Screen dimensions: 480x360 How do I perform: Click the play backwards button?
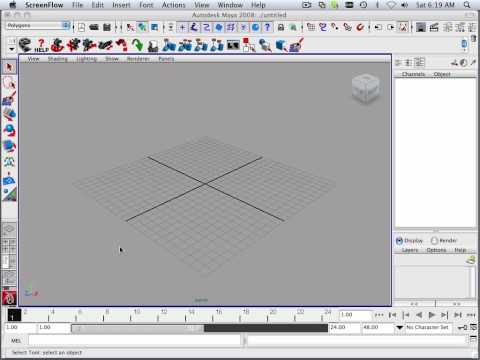(x=419, y=315)
